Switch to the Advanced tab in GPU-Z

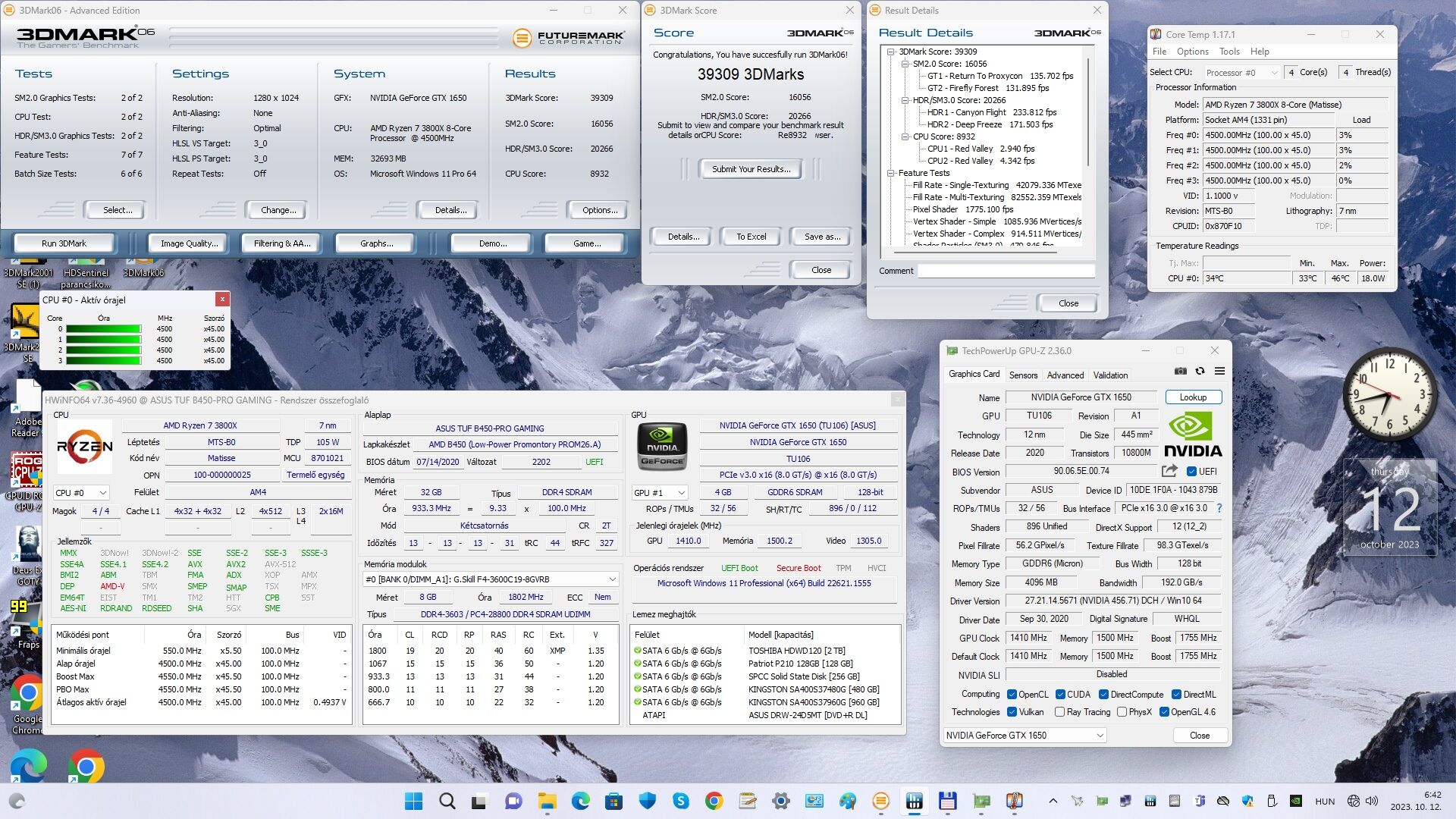pos(1065,375)
